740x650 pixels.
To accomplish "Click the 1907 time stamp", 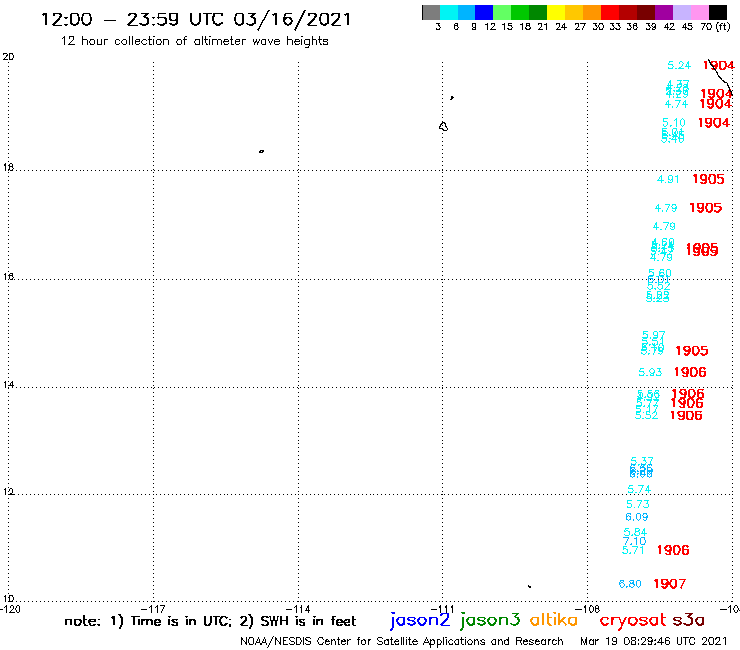I will 669,584.
